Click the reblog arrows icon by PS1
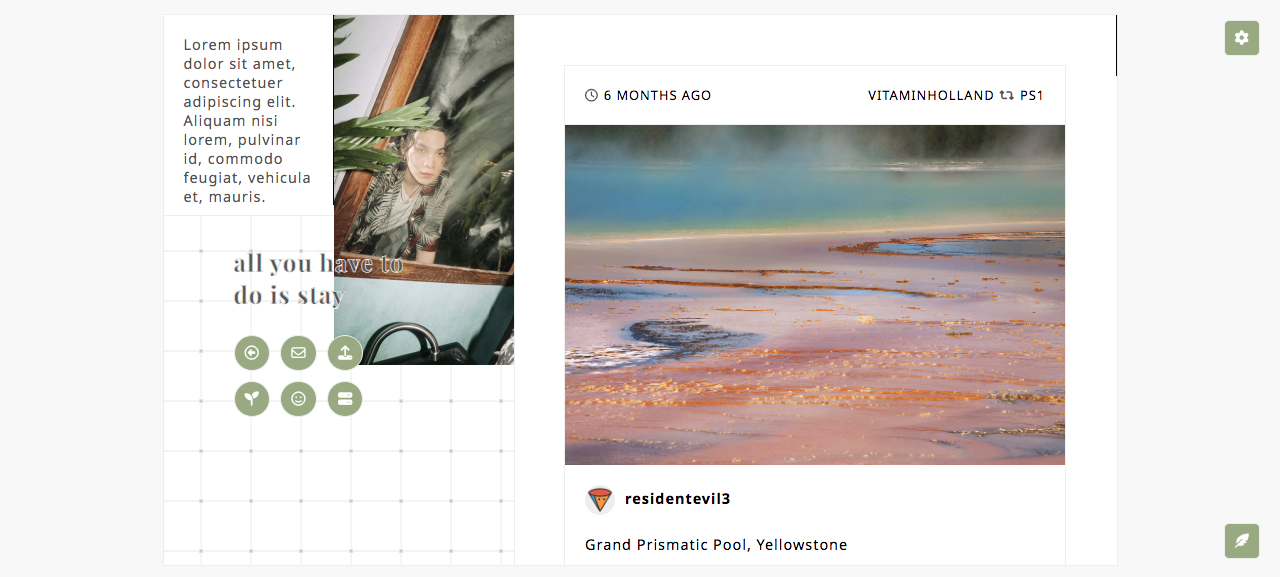Image resolution: width=1280 pixels, height=577 pixels. (x=1006, y=96)
